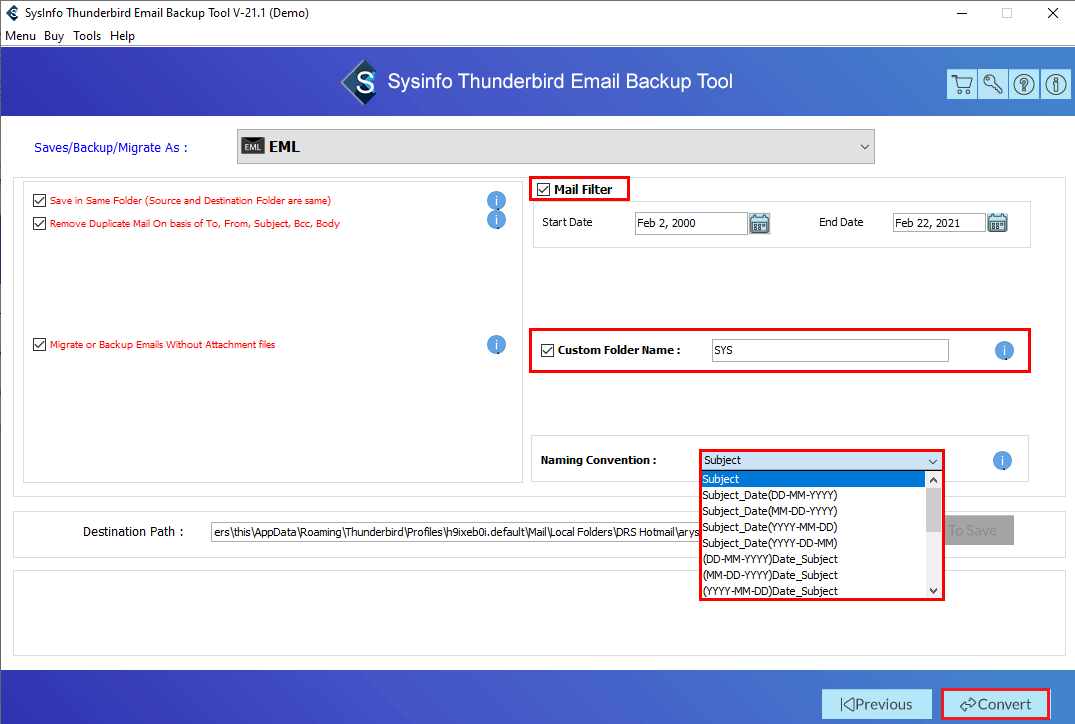
Task: Click the naming list scrollbar thumb
Action: 933,509
